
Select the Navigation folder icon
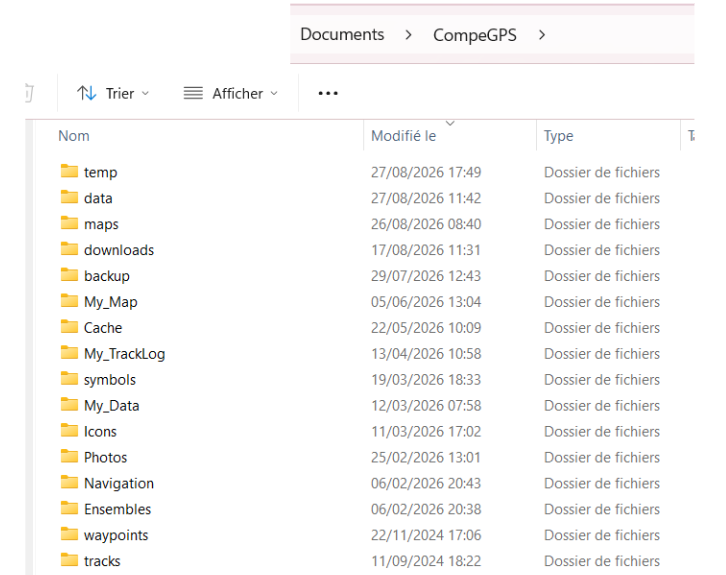pyautogui.click(x=69, y=482)
